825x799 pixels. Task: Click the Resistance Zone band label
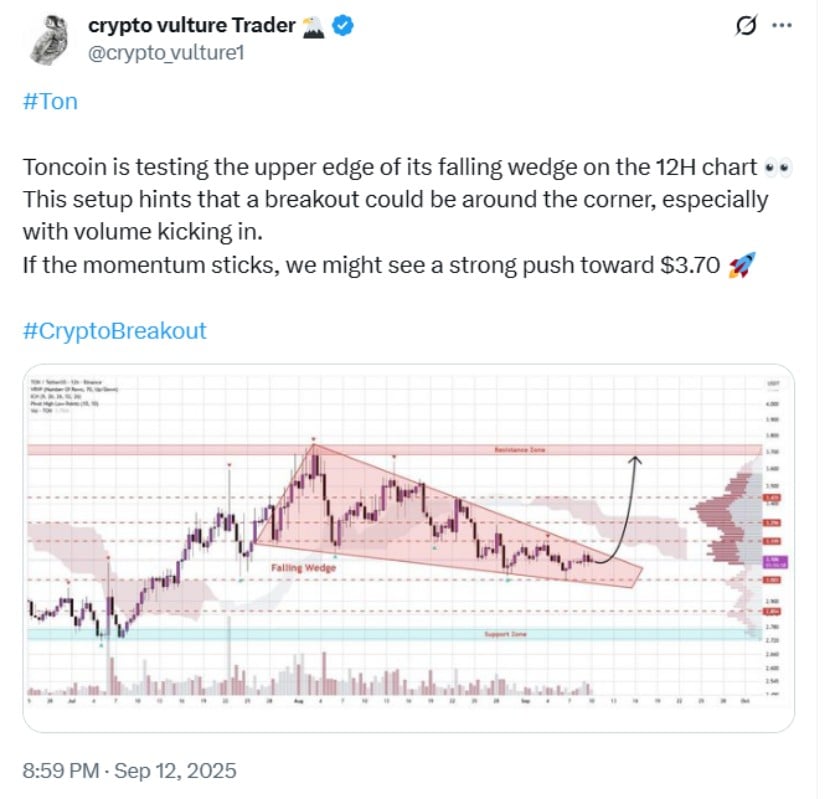click(520, 450)
